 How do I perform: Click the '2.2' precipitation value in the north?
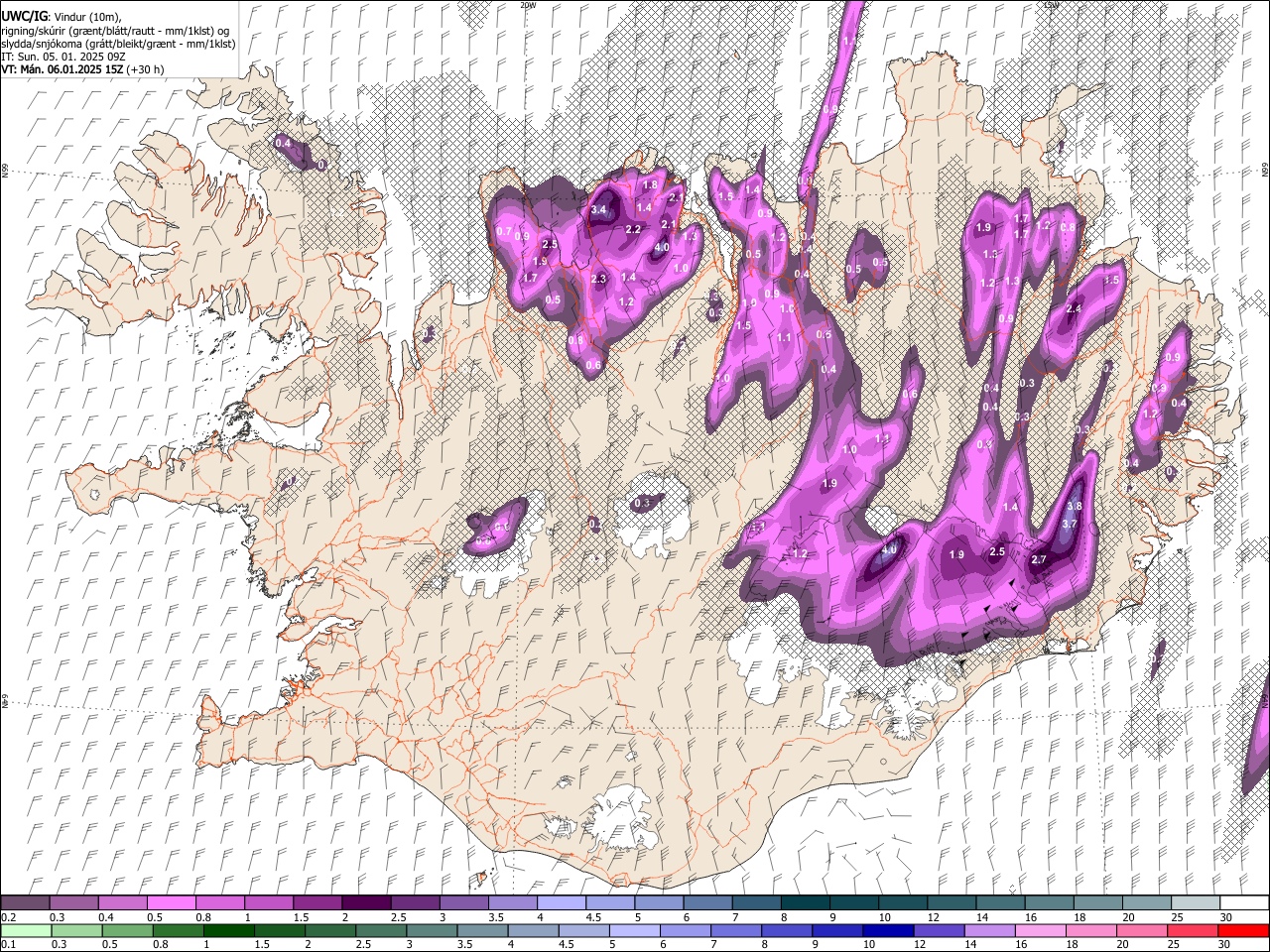(633, 229)
